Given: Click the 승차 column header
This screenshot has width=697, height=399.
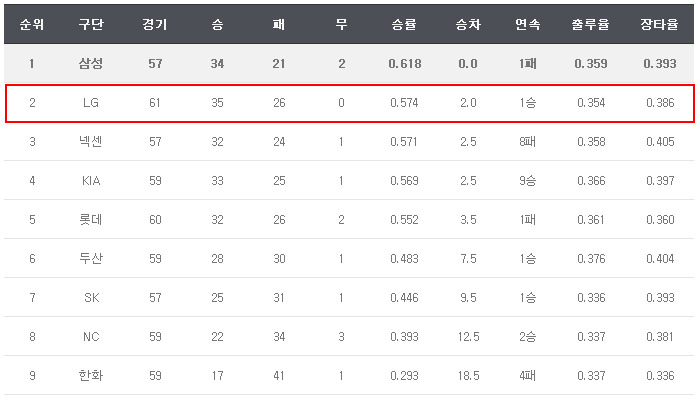Looking at the screenshot, I should click(468, 24).
